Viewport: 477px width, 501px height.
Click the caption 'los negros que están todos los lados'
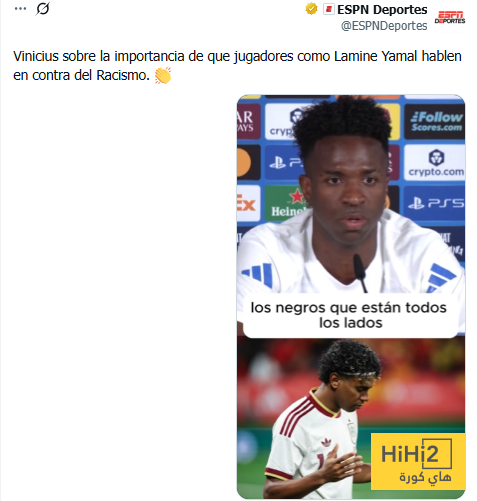(x=350, y=315)
